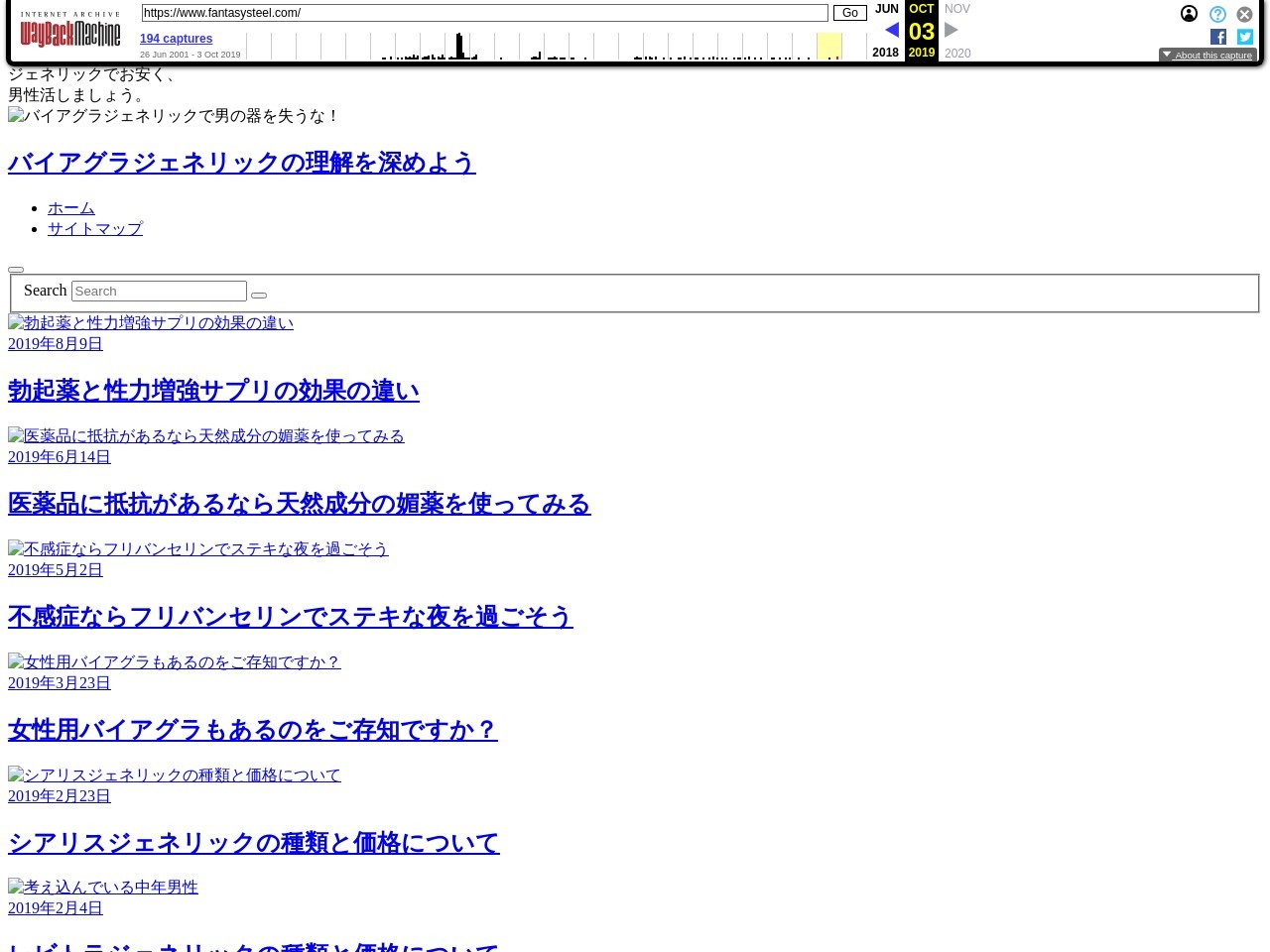Click the site Search text box
The image size is (1270, 952).
[x=159, y=291]
